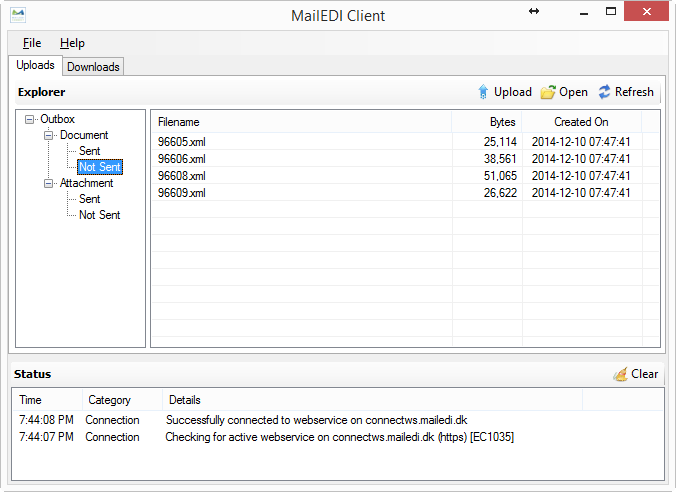Select Not Sent under Attachment

point(100,215)
